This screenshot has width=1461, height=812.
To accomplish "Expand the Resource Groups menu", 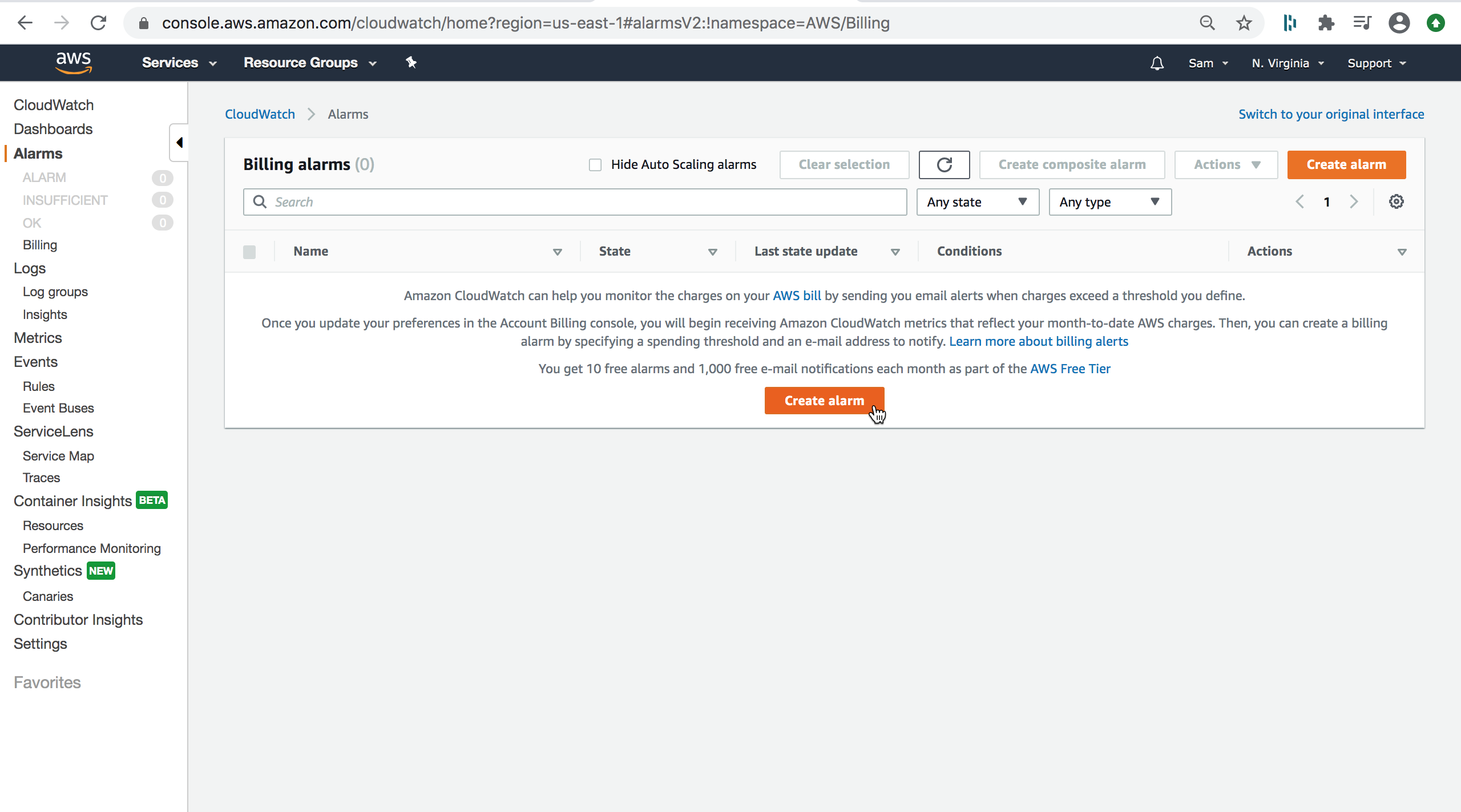I will coord(310,63).
